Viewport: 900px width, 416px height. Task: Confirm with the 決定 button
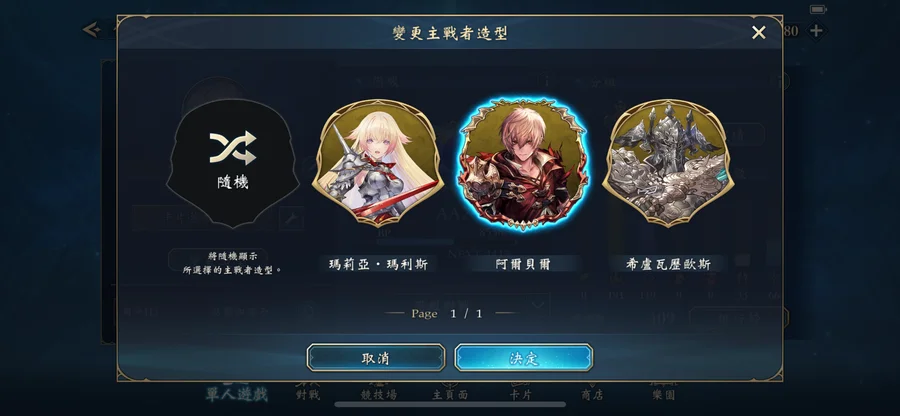pyautogui.click(x=523, y=358)
